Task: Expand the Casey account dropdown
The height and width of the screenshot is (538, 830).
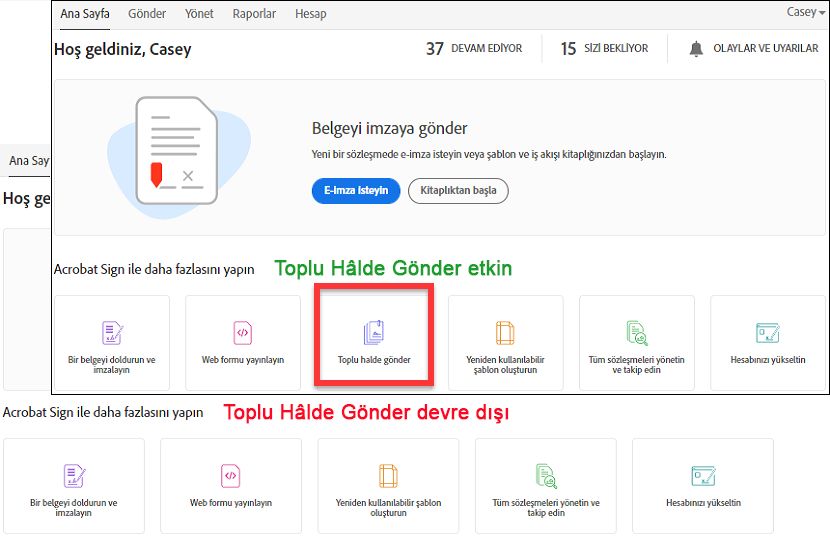Action: click(805, 12)
